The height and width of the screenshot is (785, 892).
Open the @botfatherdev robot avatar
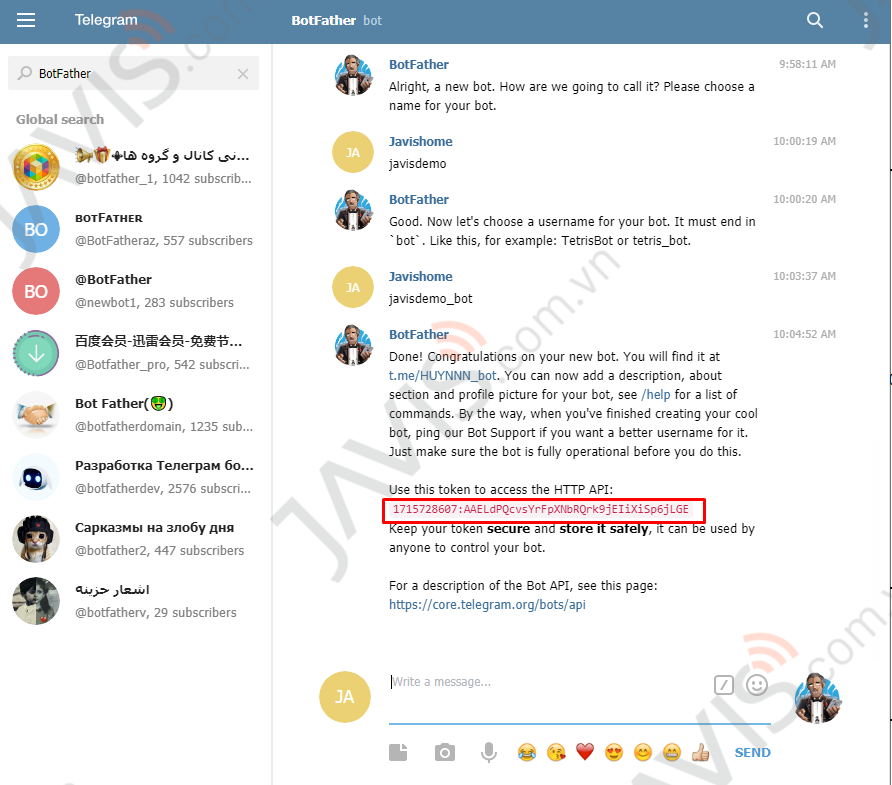pyautogui.click(x=36, y=477)
